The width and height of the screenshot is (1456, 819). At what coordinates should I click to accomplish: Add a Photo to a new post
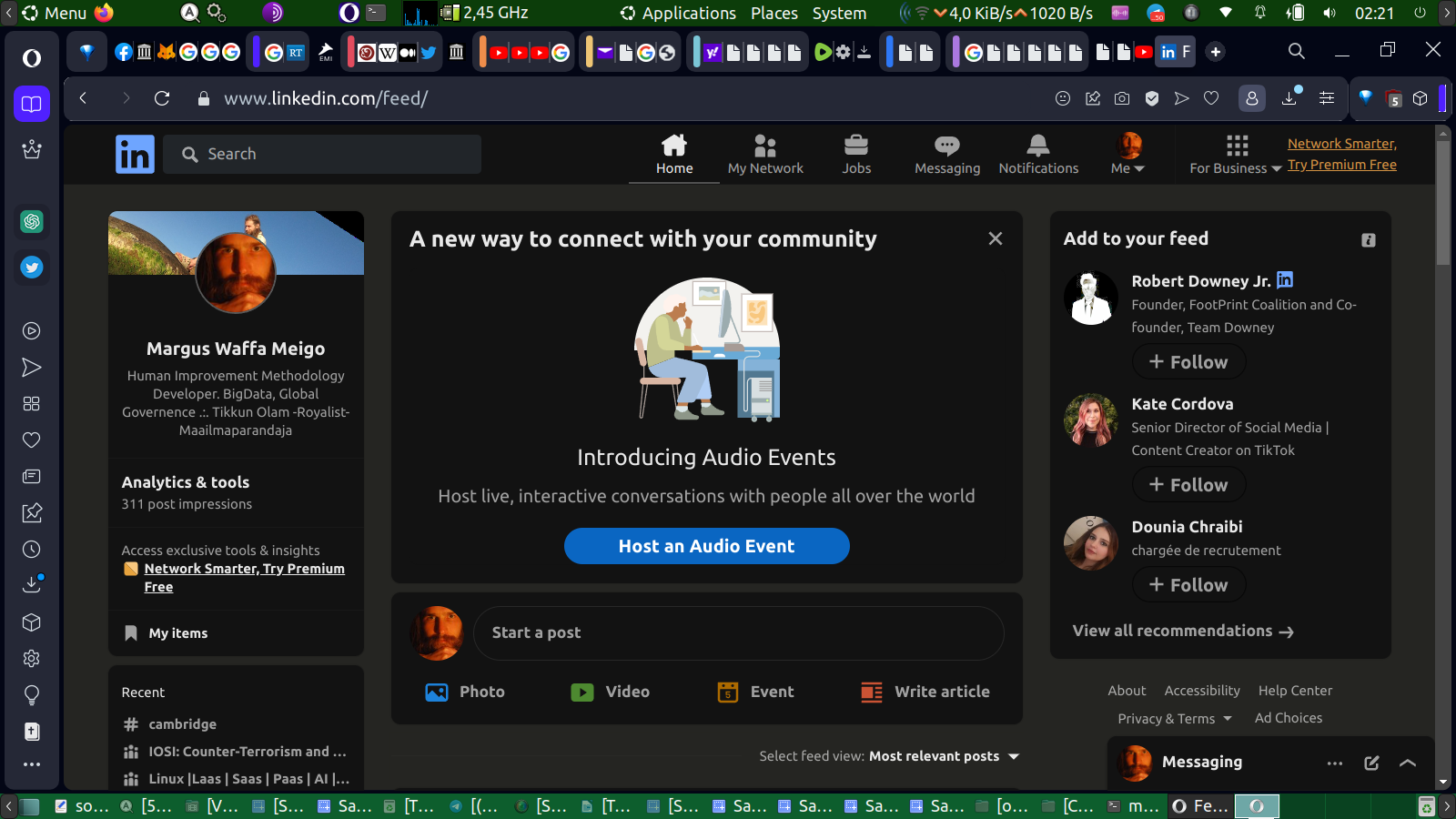tap(465, 692)
